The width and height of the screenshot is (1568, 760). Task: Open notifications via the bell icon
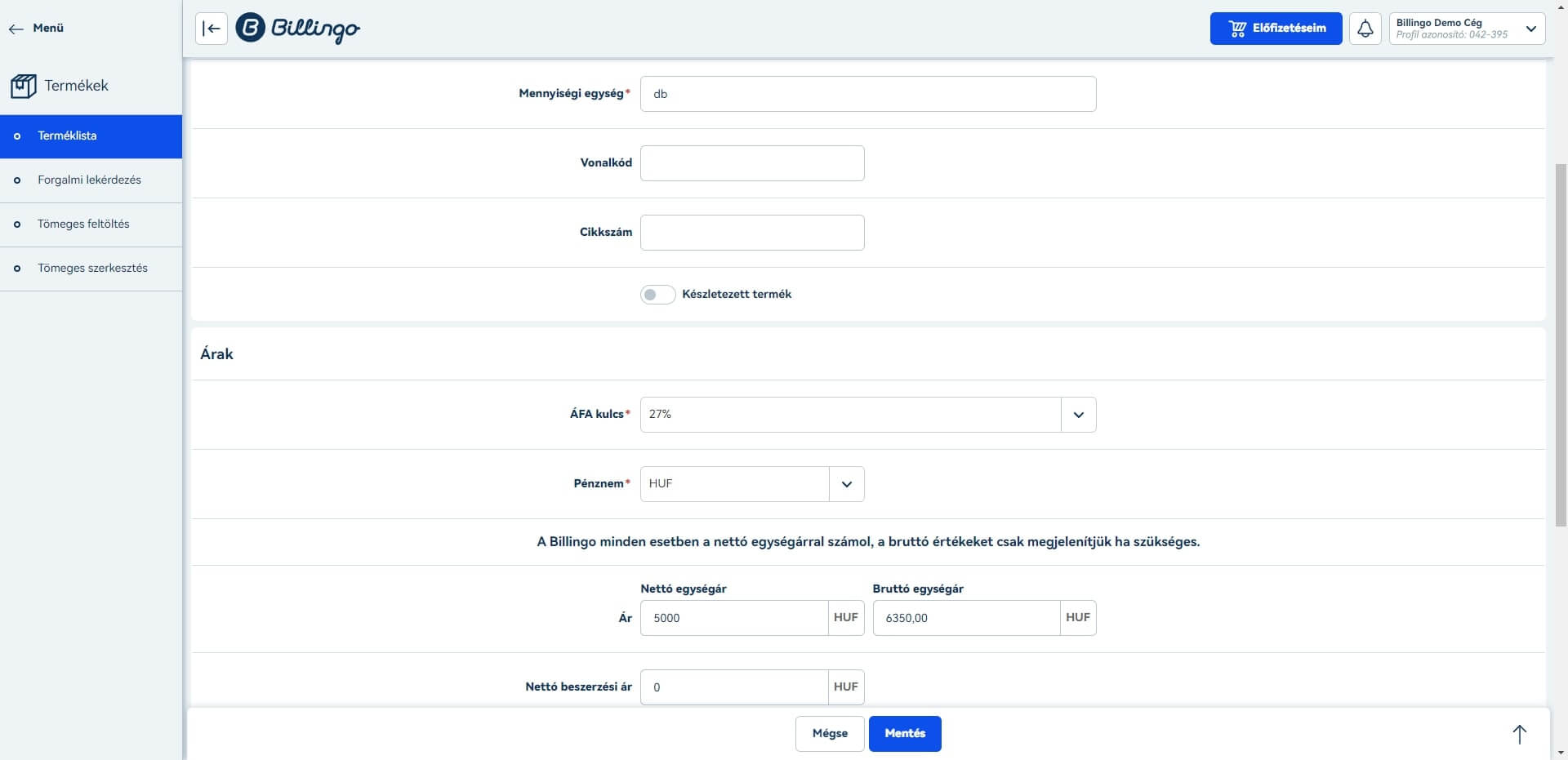click(1365, 29)
